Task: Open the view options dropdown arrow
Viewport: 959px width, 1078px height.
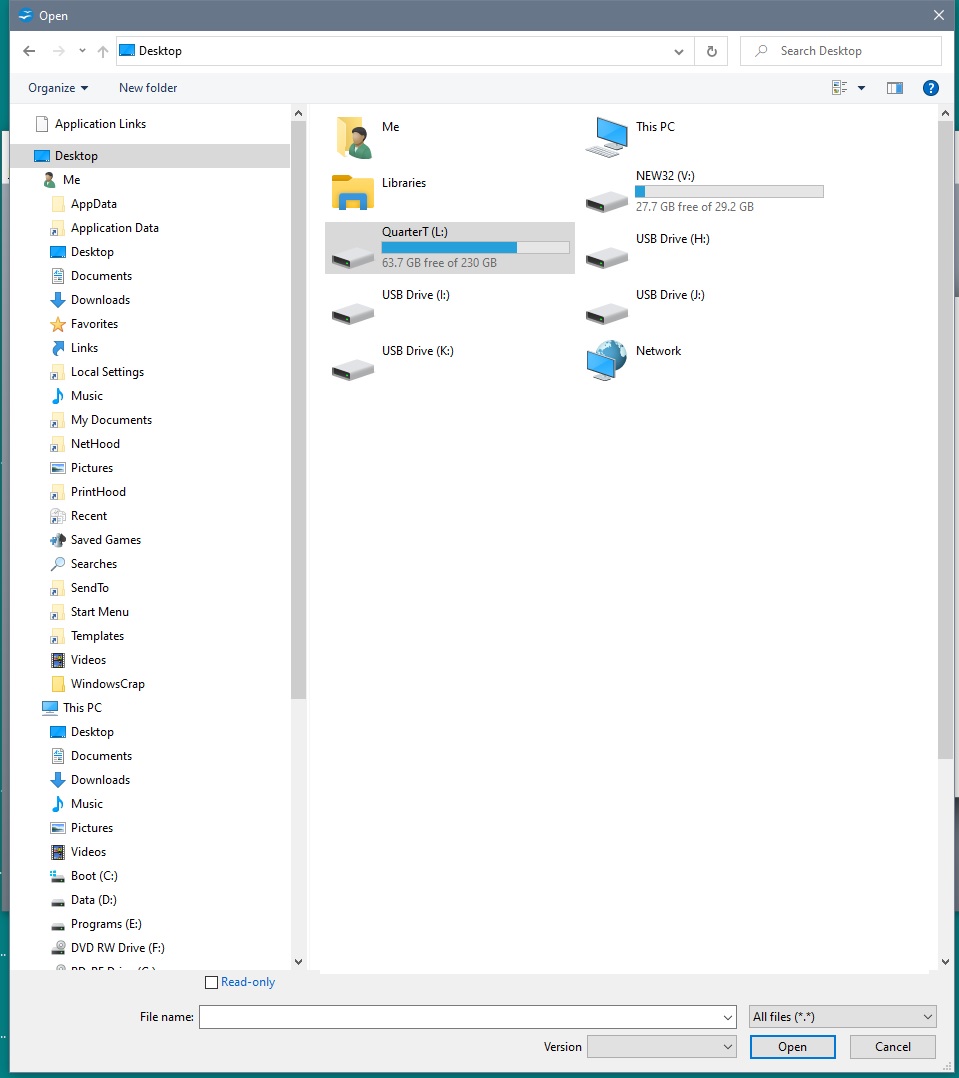Action: click(x=861, y=88)
